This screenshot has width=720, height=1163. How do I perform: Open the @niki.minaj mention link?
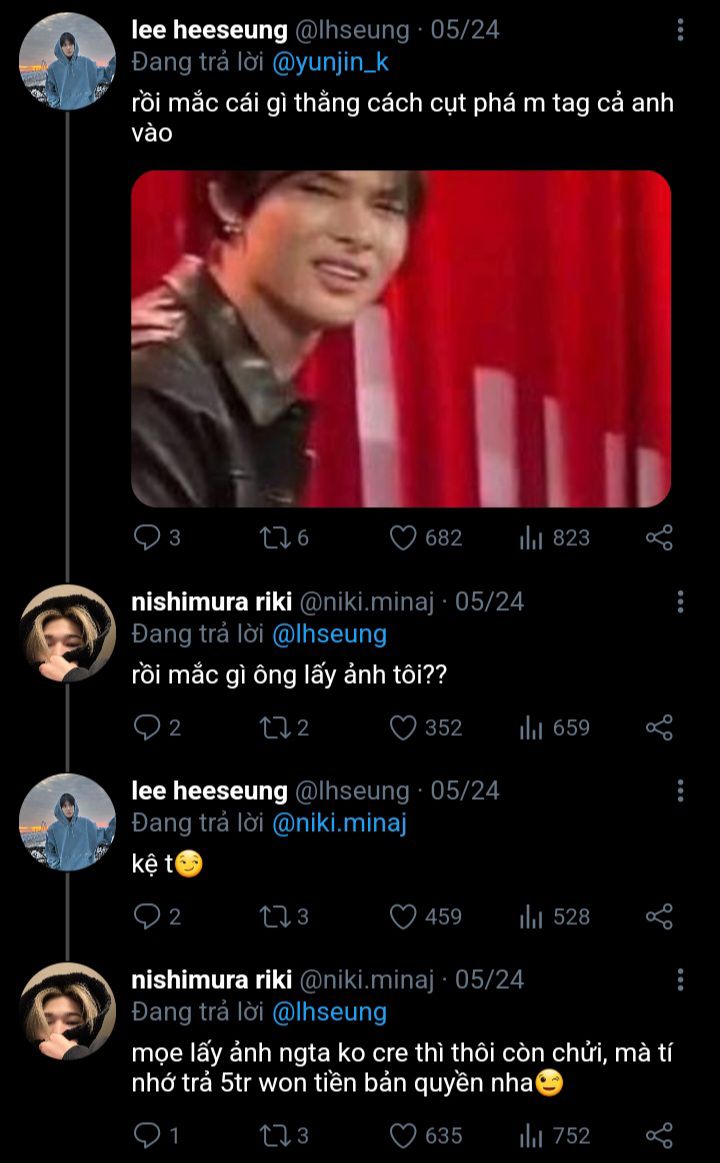pyautogui.click(x=339, y=822)
